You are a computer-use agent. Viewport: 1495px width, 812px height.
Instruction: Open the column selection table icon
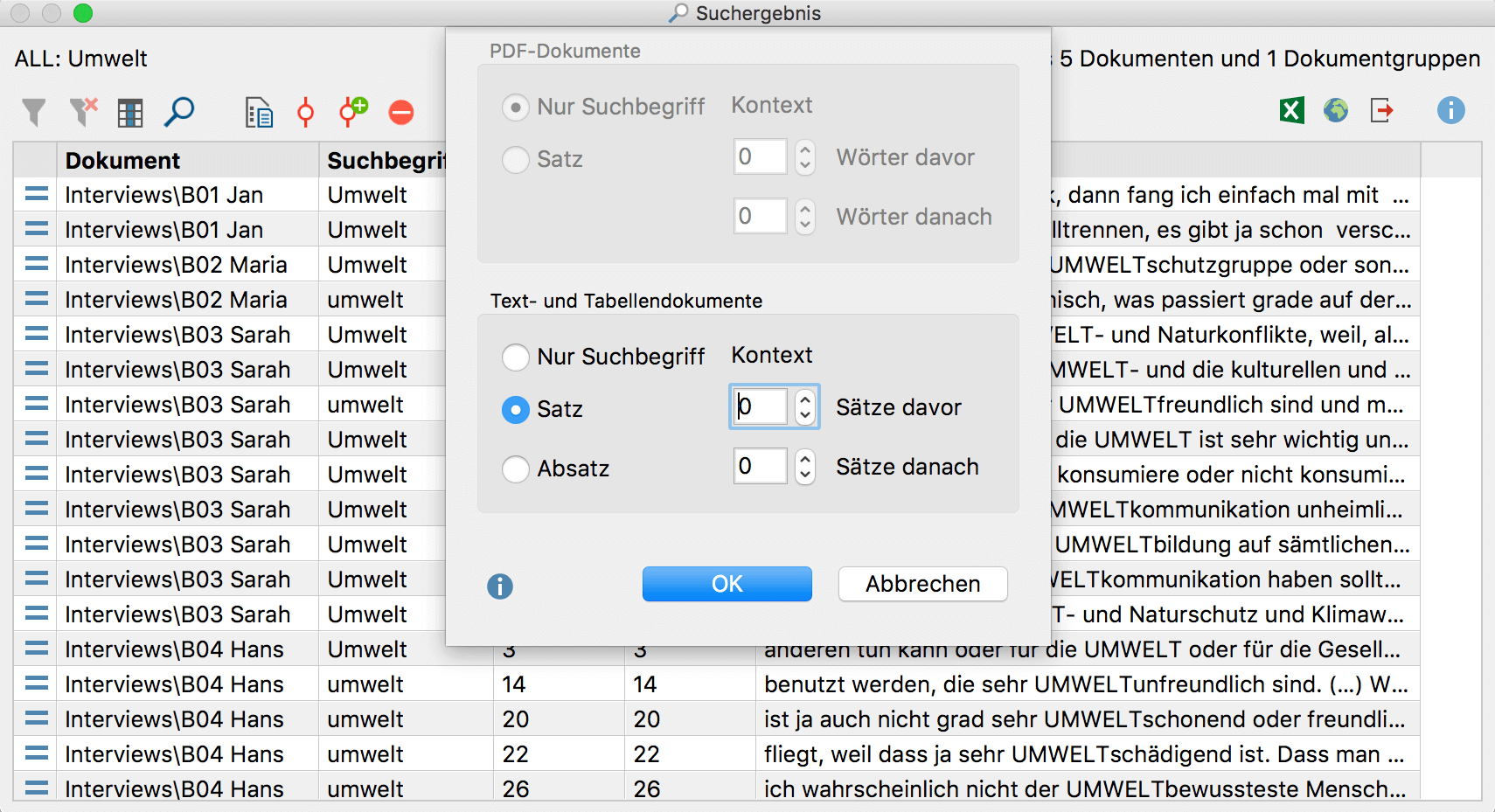(x=130, y=112)
